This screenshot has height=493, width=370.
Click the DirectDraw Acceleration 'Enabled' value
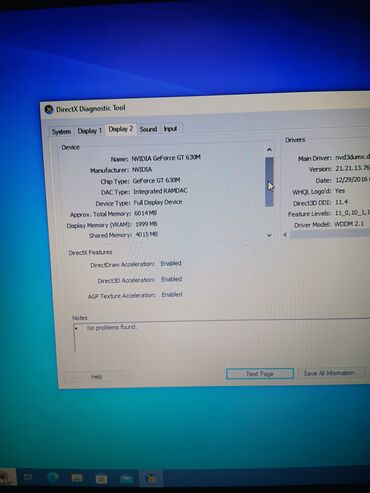point(171,263)
